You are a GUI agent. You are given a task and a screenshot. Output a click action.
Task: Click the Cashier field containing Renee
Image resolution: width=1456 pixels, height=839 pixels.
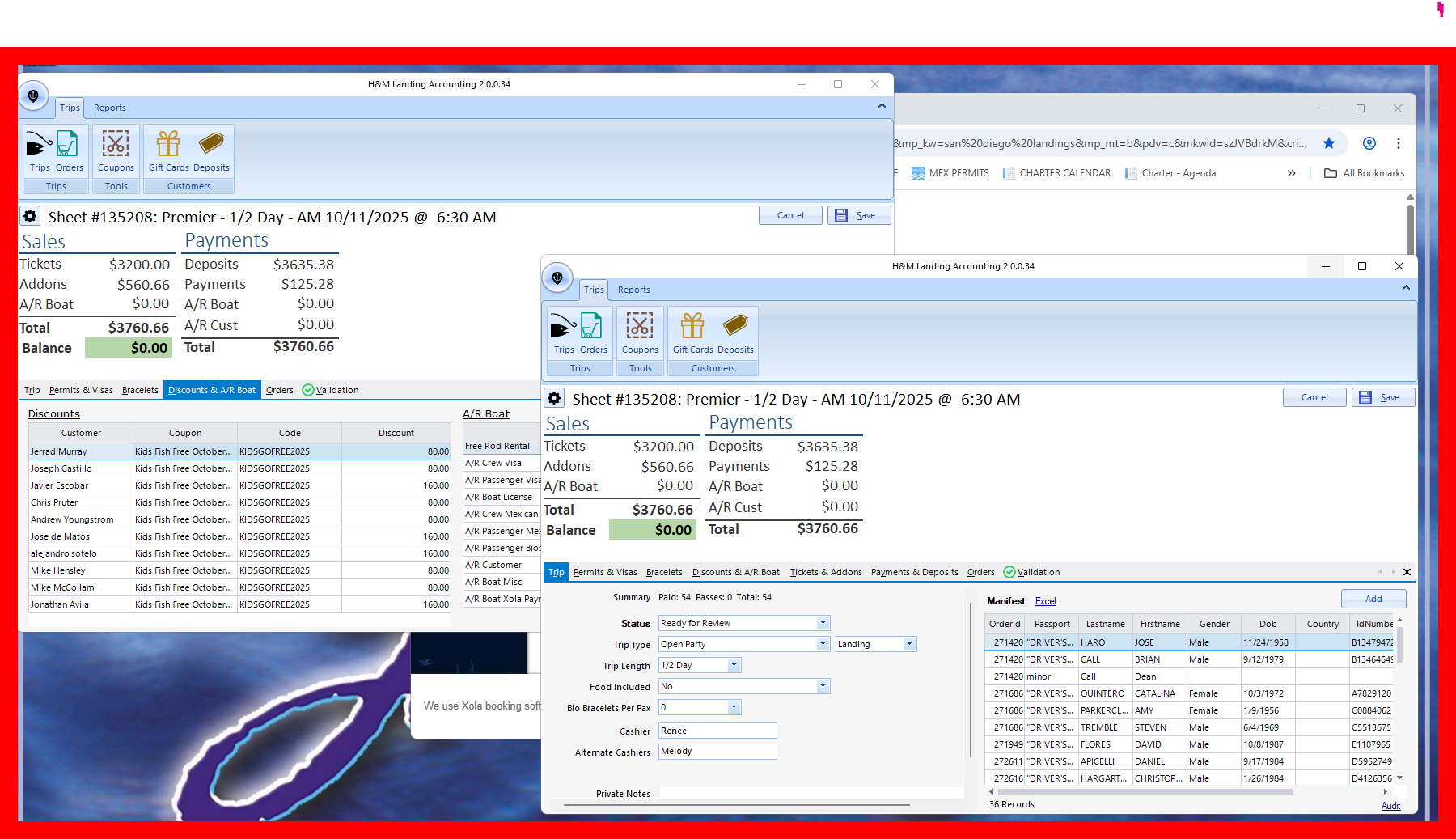717,731
